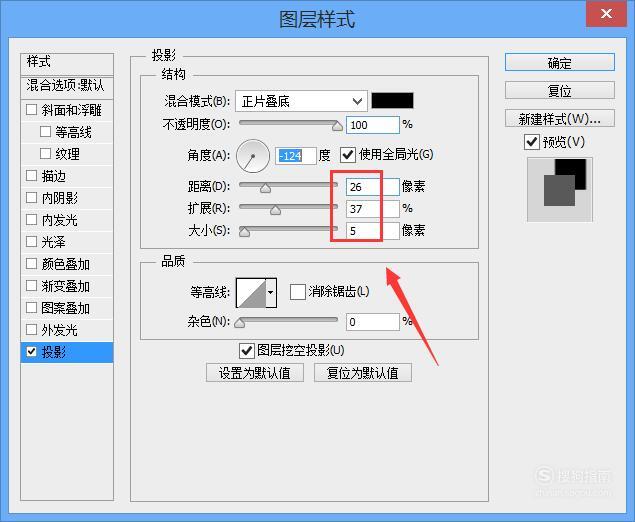Enable the 外发光 checkbox

[x=31, y=330]
